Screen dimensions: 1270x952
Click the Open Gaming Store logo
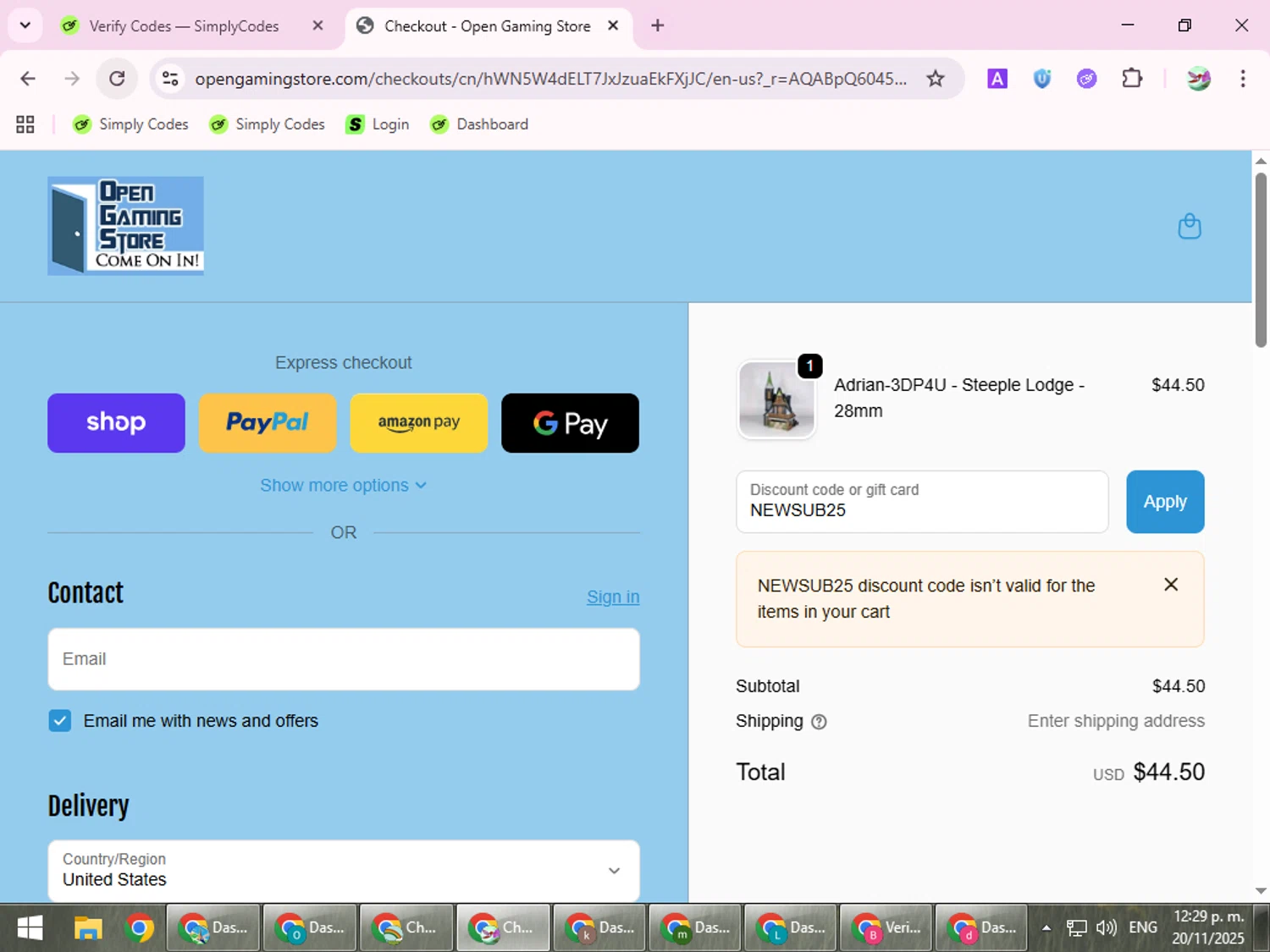pos(125,226)
